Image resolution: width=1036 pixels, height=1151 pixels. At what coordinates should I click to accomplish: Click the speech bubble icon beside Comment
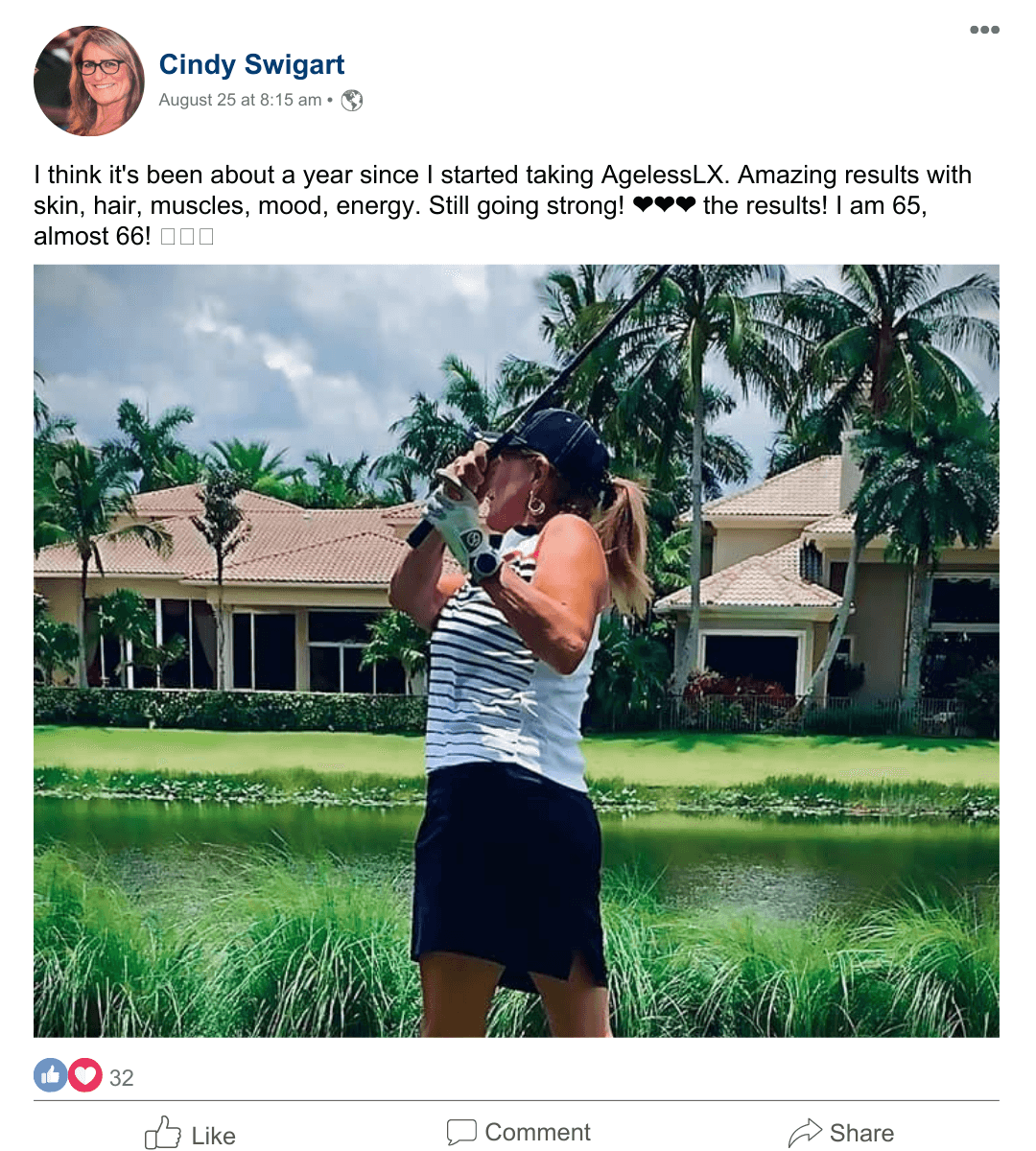click(x=461, y=1132)
